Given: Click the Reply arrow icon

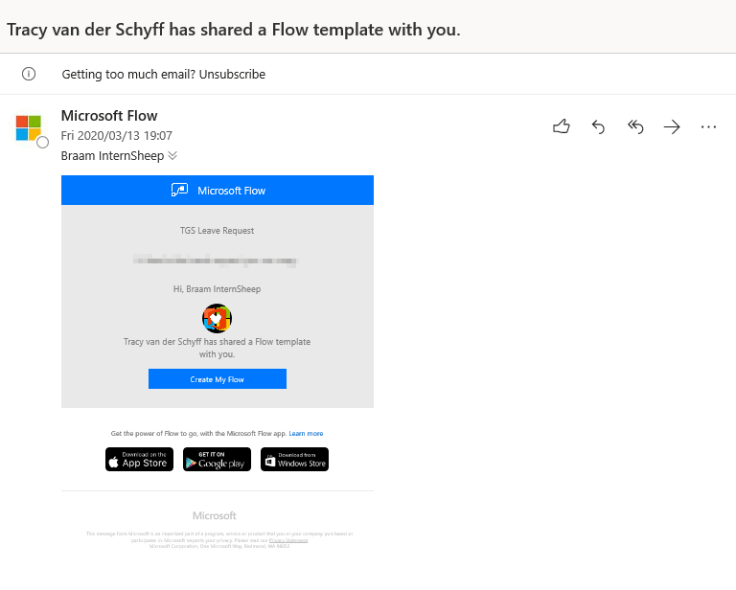Looking at the screenshot, I should tap(598, 126).
